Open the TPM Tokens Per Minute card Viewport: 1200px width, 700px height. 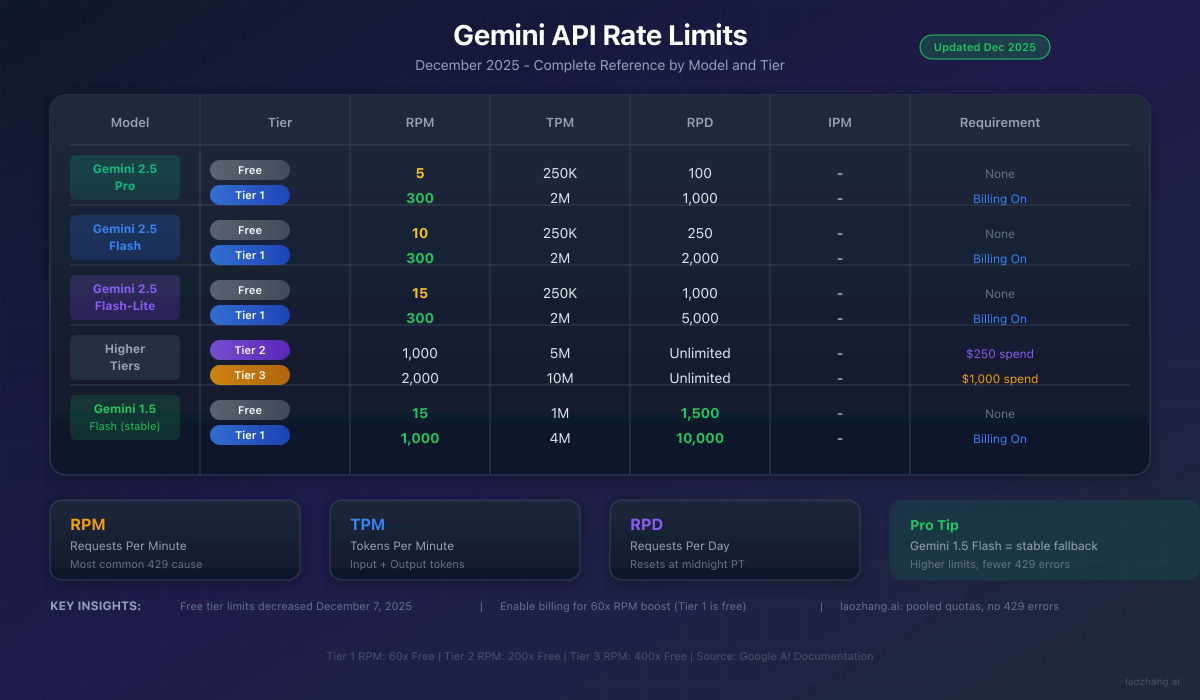(455, 540)
